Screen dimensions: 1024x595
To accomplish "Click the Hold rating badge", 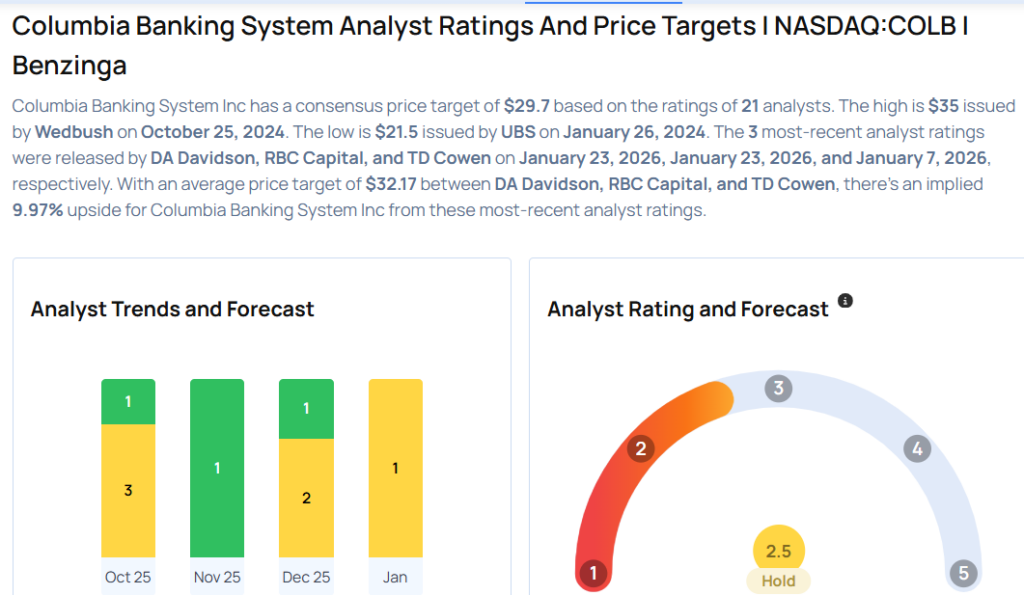I will pyautogui.click(x=778, y=581).
